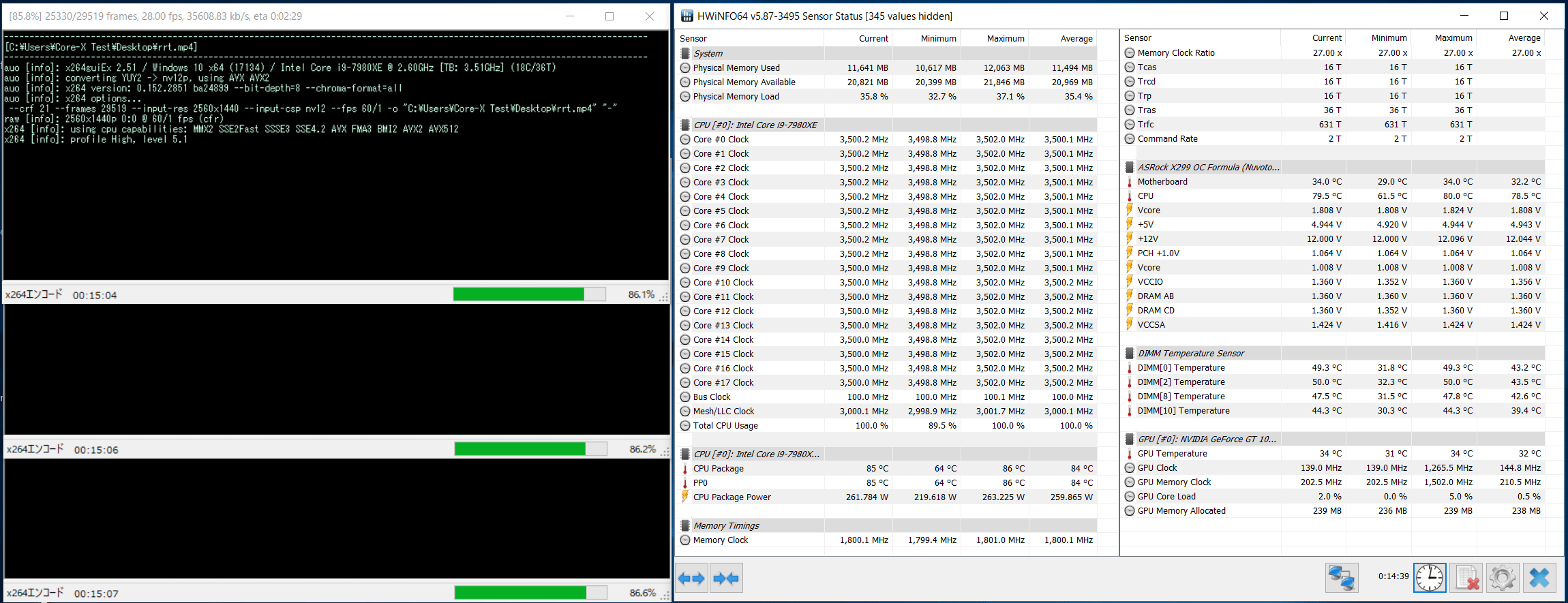Click the NVIDIA GeForce GPU group chip icon
Viewport: 1568px width, 603px height.
coord(1130,439)
